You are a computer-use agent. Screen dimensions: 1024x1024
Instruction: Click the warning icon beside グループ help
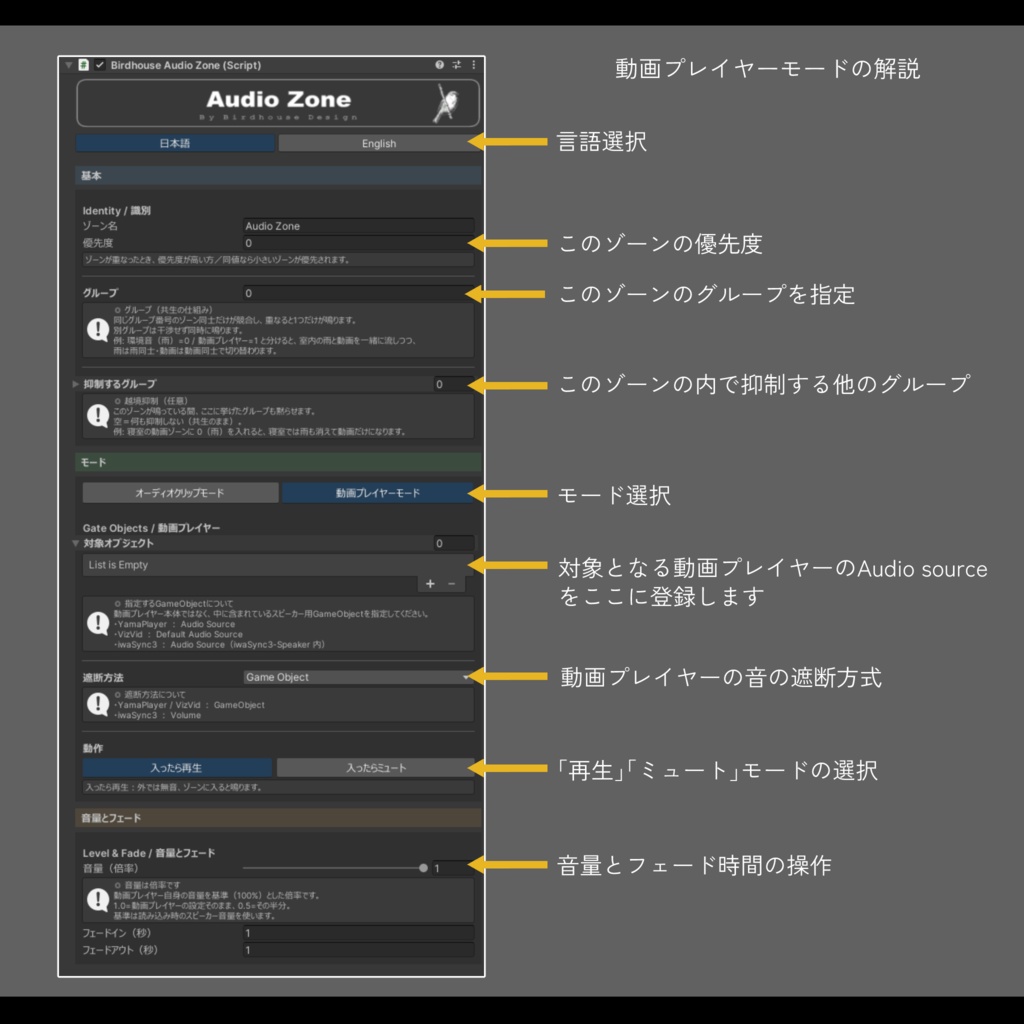click(98, 330)
